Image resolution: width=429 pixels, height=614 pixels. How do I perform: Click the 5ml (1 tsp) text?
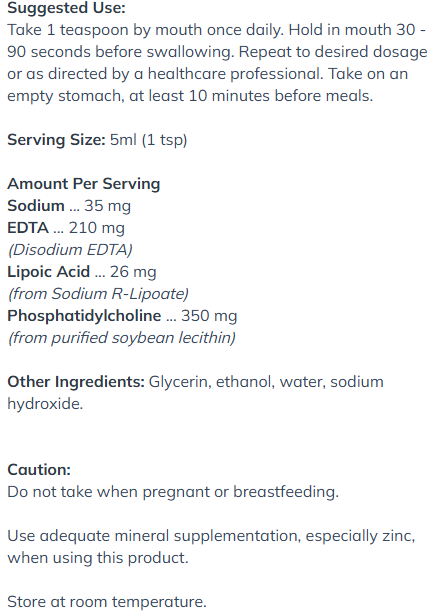(x=148, y=140)
